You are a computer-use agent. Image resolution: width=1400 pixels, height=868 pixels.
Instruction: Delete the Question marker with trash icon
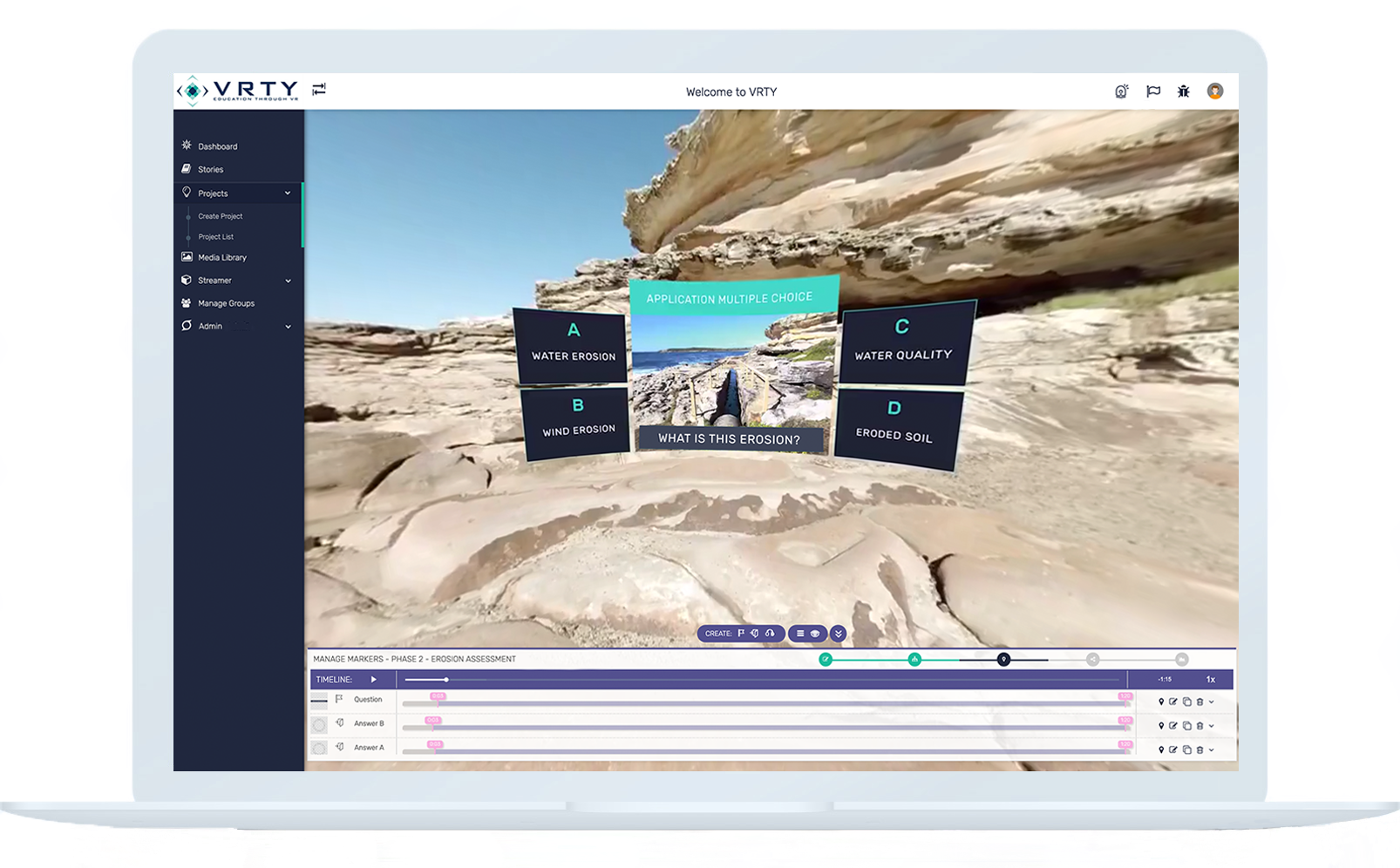[1200, 702]
